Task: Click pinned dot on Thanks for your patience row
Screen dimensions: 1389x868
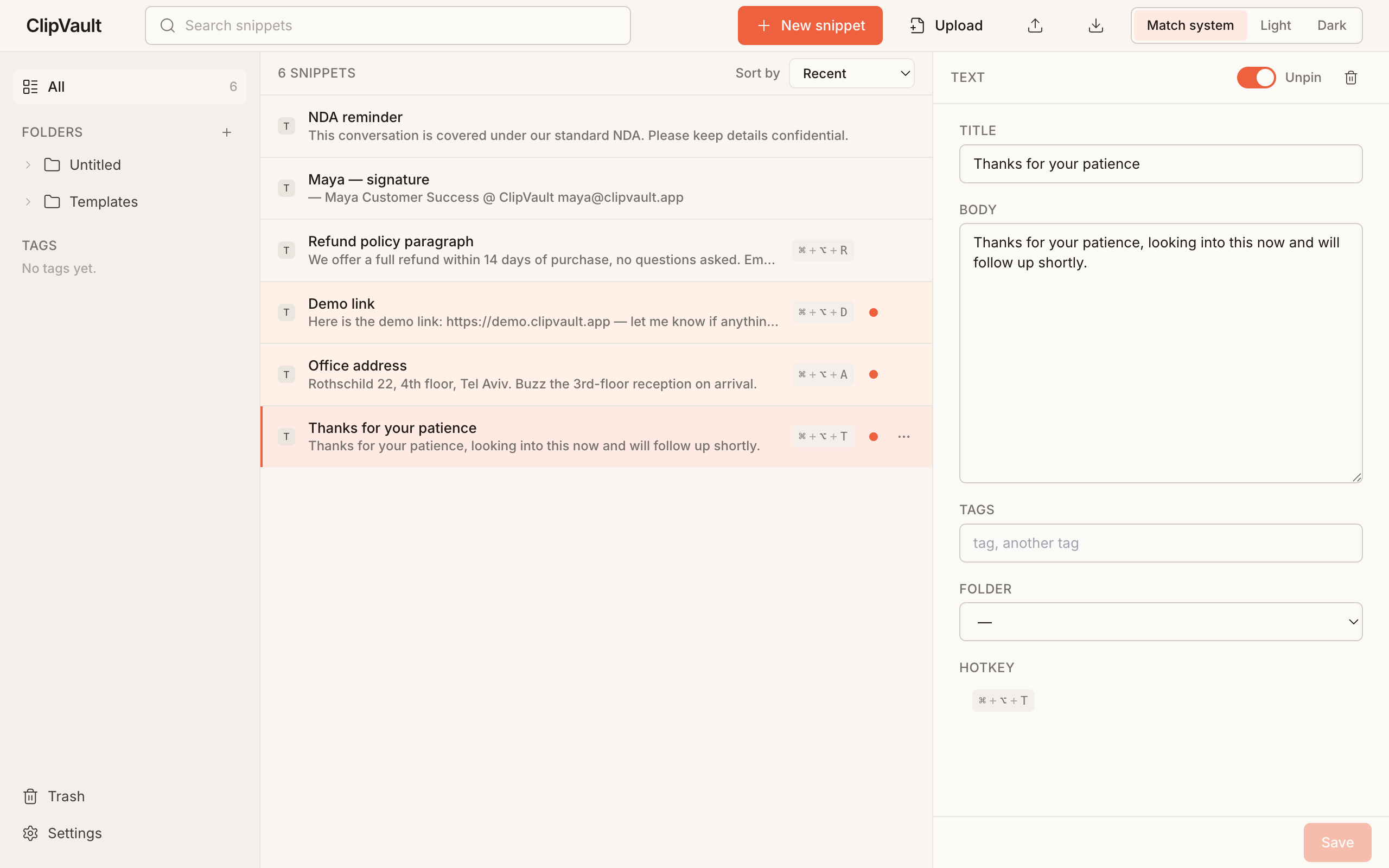Action: click(x=873, y=436)
